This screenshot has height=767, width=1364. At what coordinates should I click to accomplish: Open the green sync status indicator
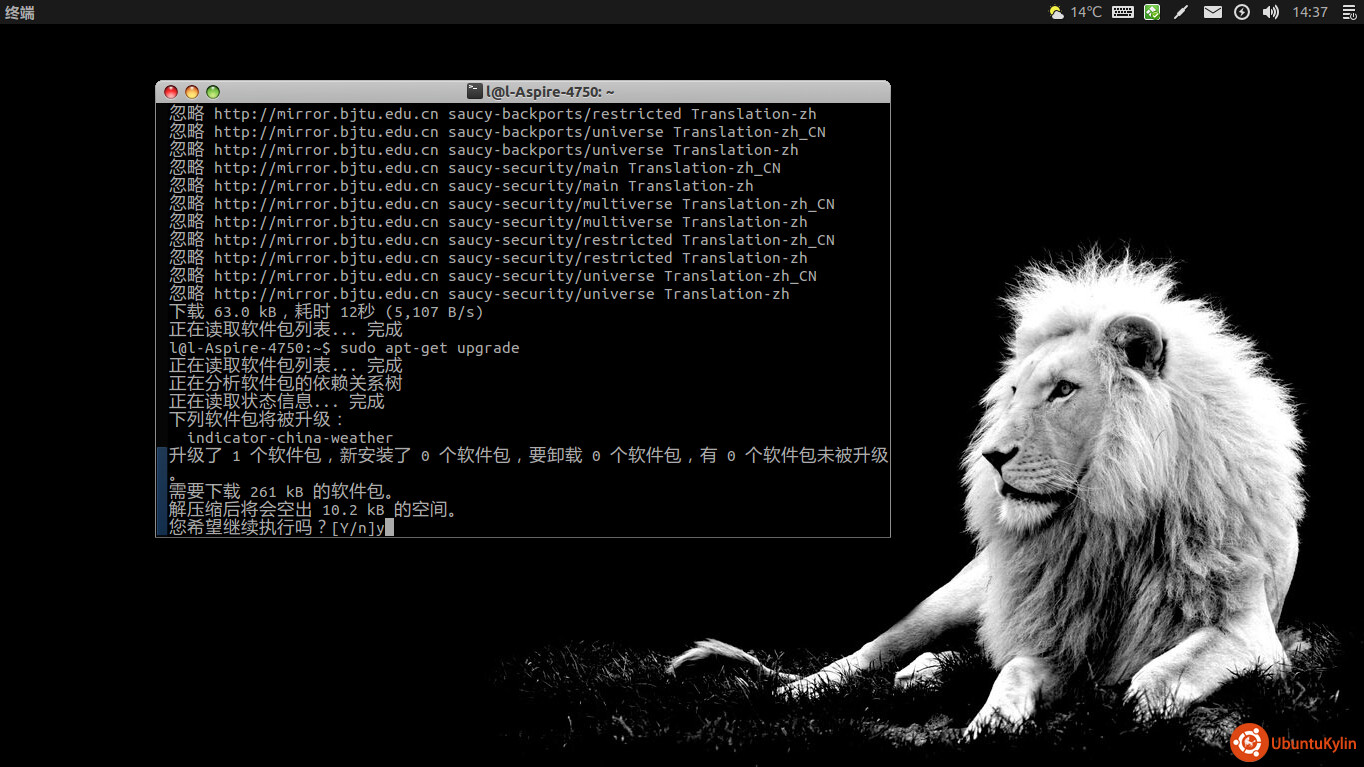click(x=1152, y=12)
